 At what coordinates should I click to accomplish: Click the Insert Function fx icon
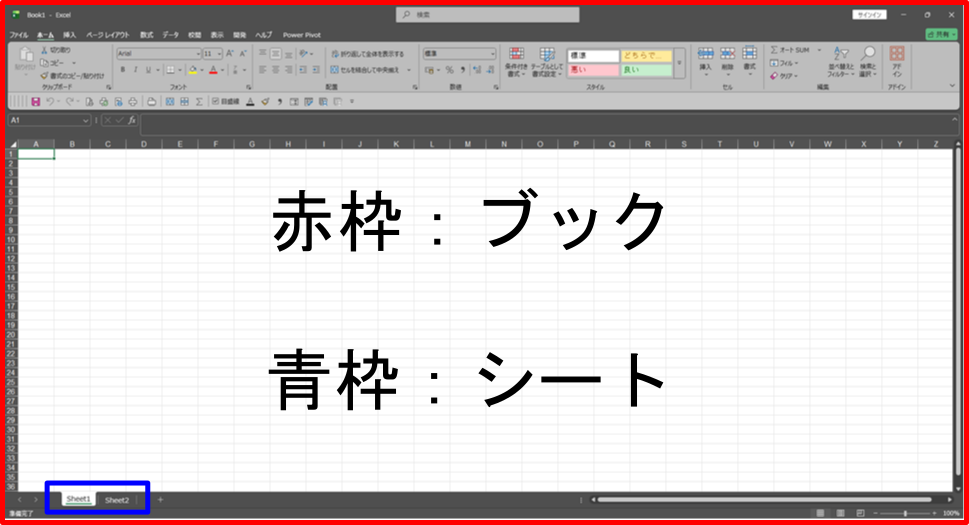pyautogui.click(x=132, y=121)
